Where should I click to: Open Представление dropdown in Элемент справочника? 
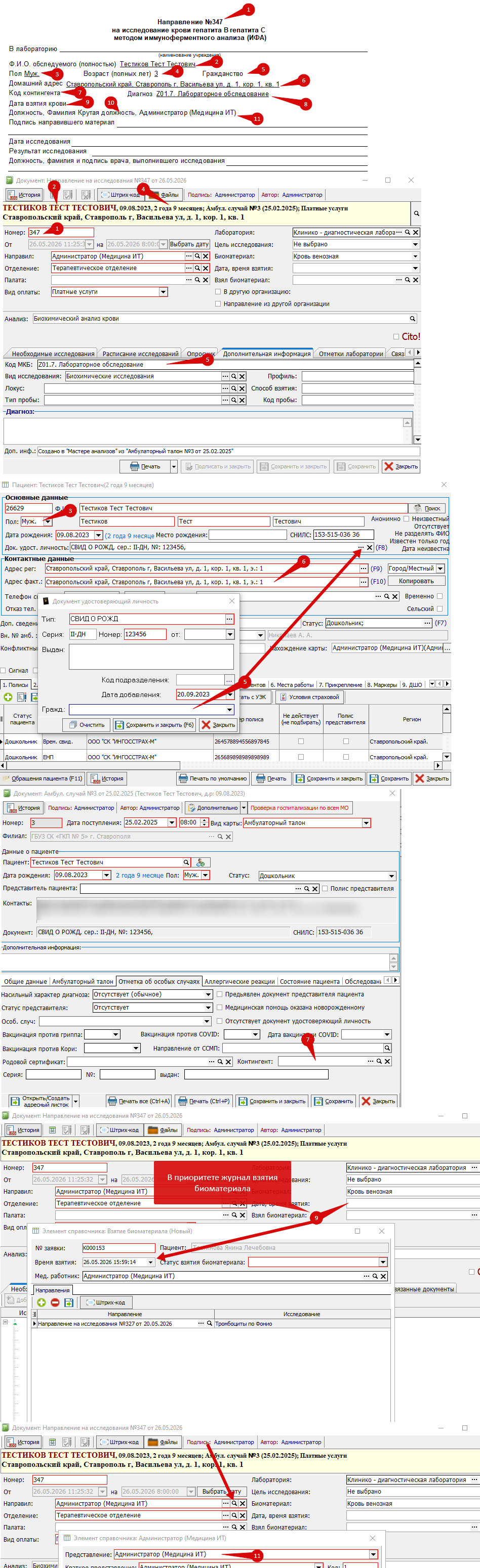(373, 1554)
